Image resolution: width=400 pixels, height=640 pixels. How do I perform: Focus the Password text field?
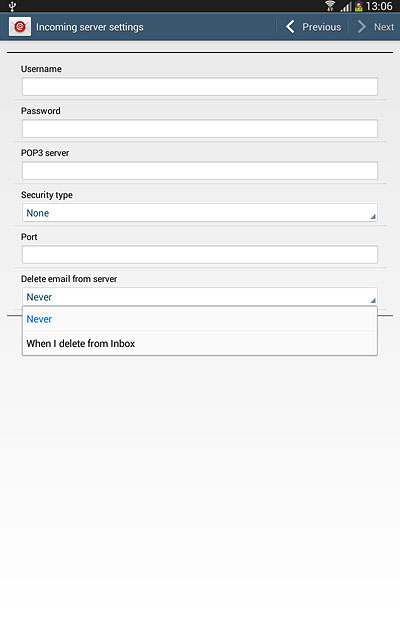(x=200, y=129)
